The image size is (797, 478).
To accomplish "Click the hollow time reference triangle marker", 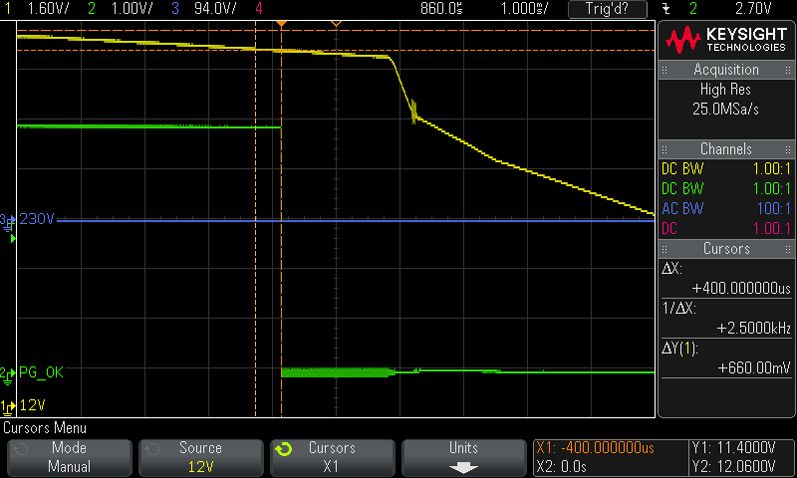I will (336, 24).
